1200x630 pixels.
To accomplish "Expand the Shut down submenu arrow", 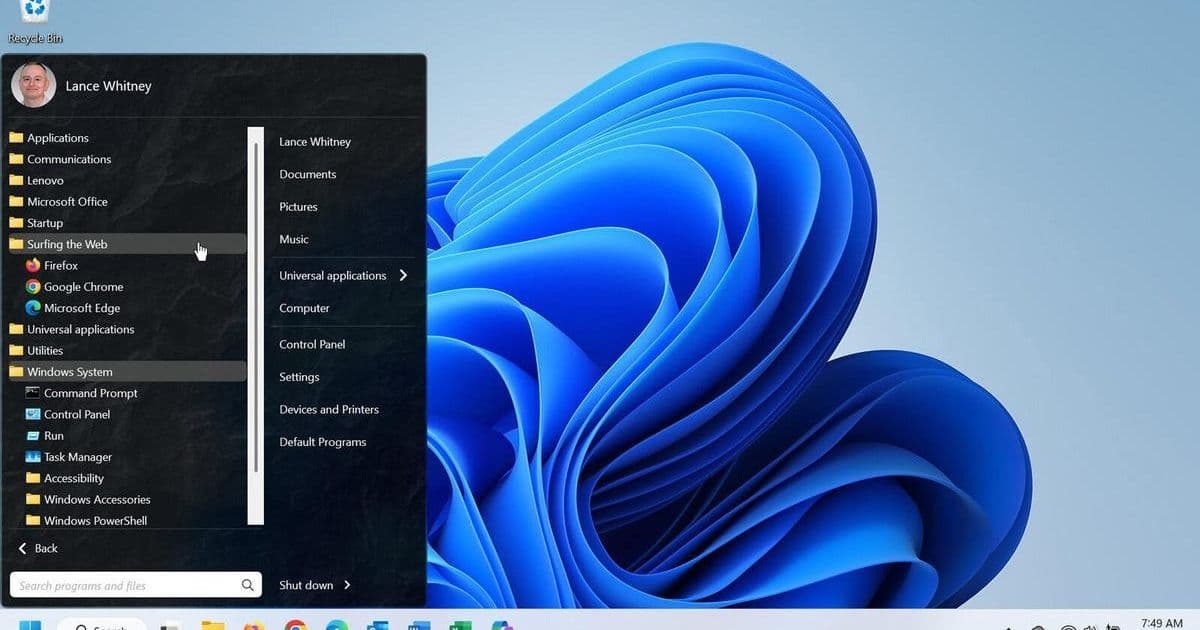I will 345,585.
